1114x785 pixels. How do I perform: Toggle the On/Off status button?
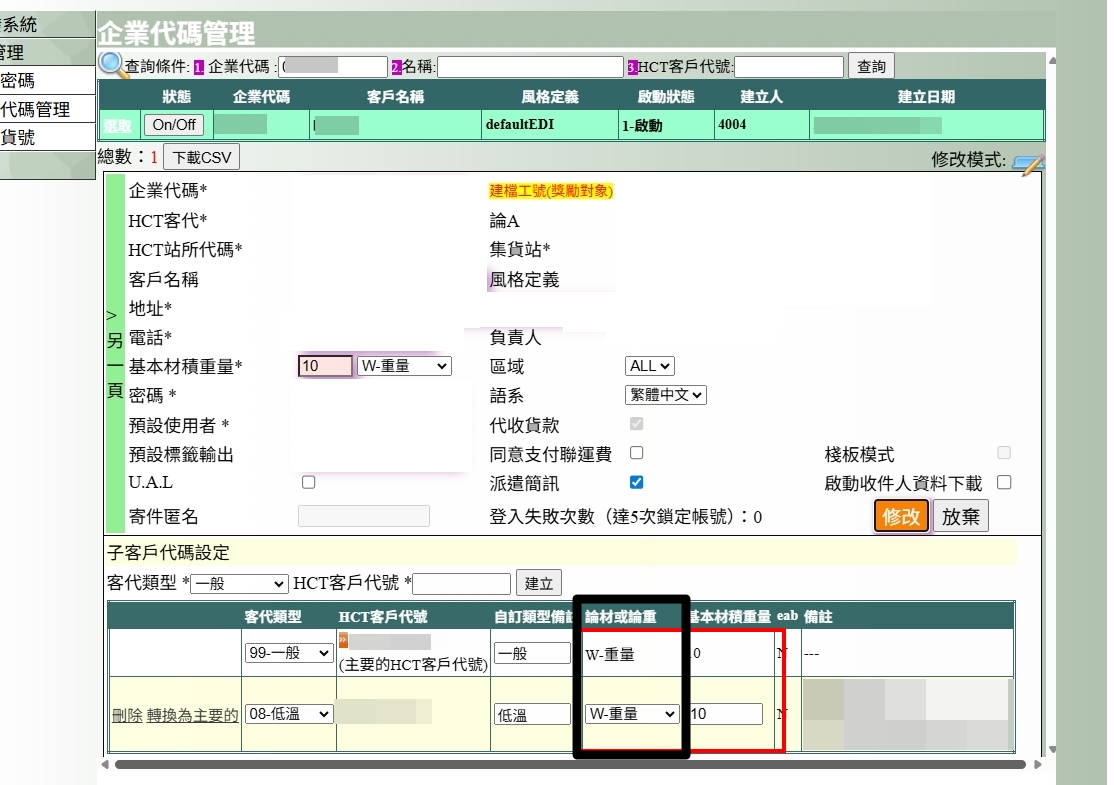173,125
